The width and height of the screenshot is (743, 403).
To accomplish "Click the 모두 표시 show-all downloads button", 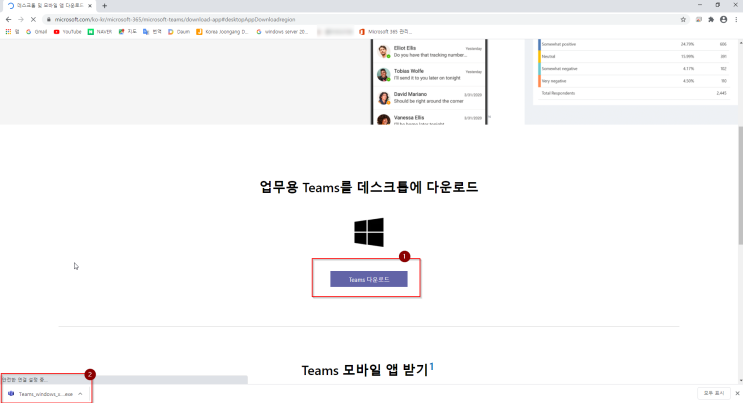I will tap(714, 394).
